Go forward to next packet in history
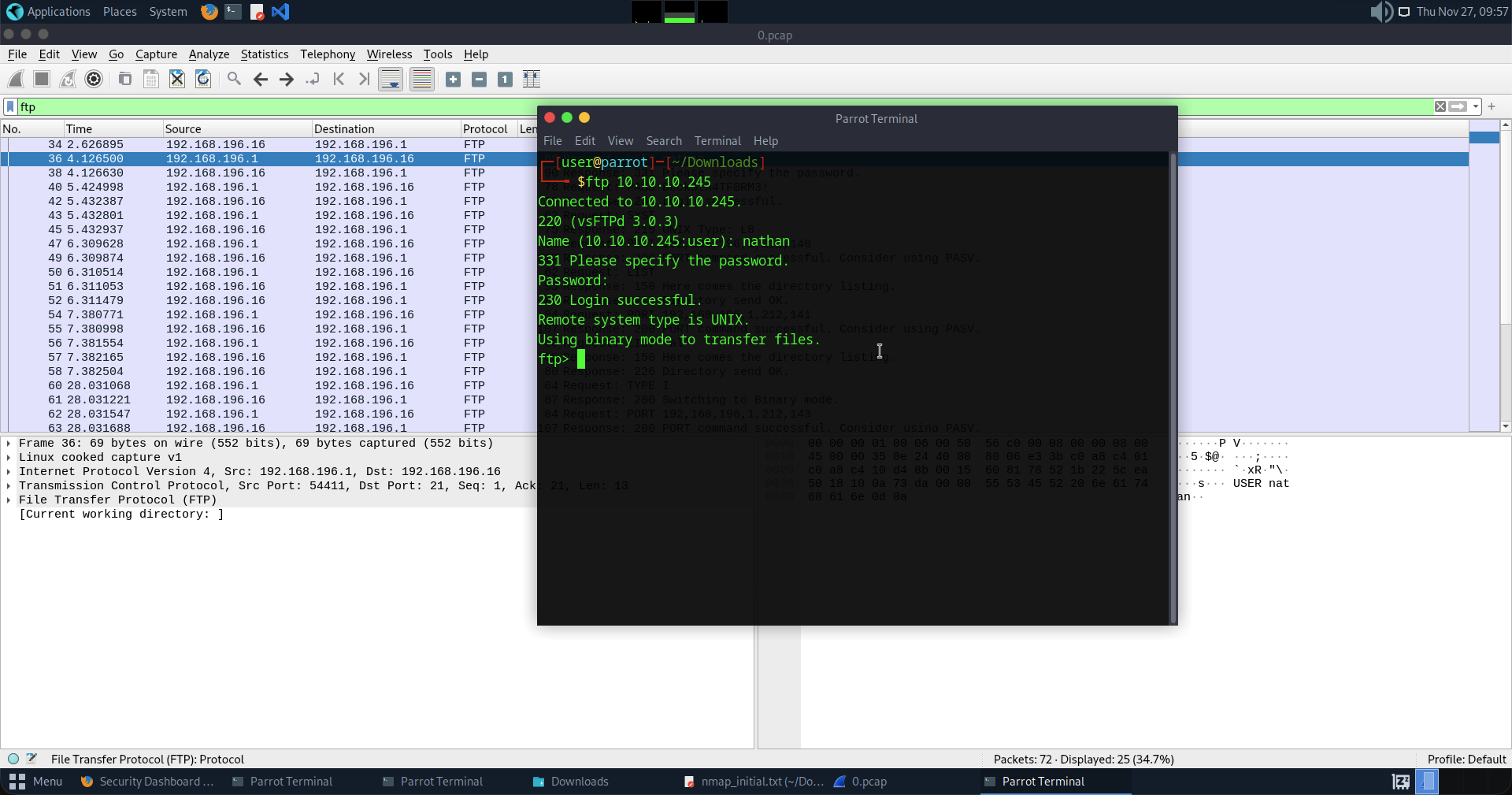 287,79
